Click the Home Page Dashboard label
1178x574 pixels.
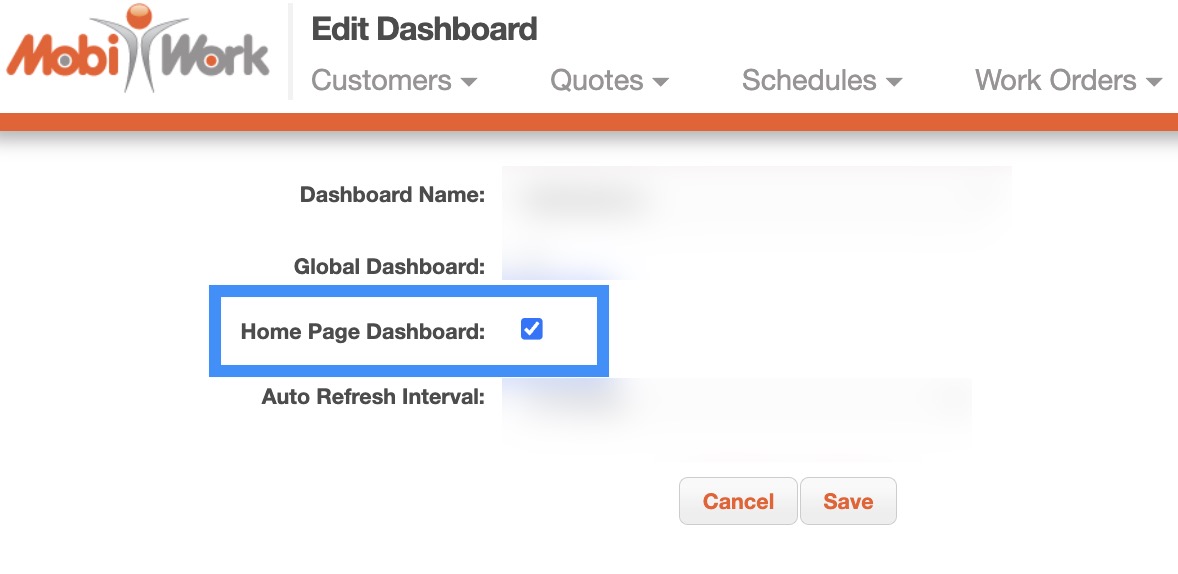362,331
